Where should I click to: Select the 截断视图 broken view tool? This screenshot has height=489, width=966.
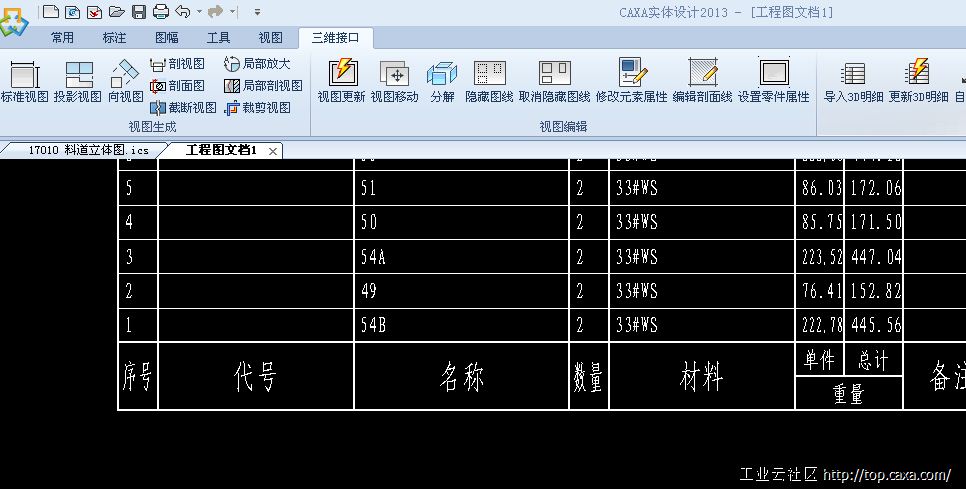coord(184,108)
